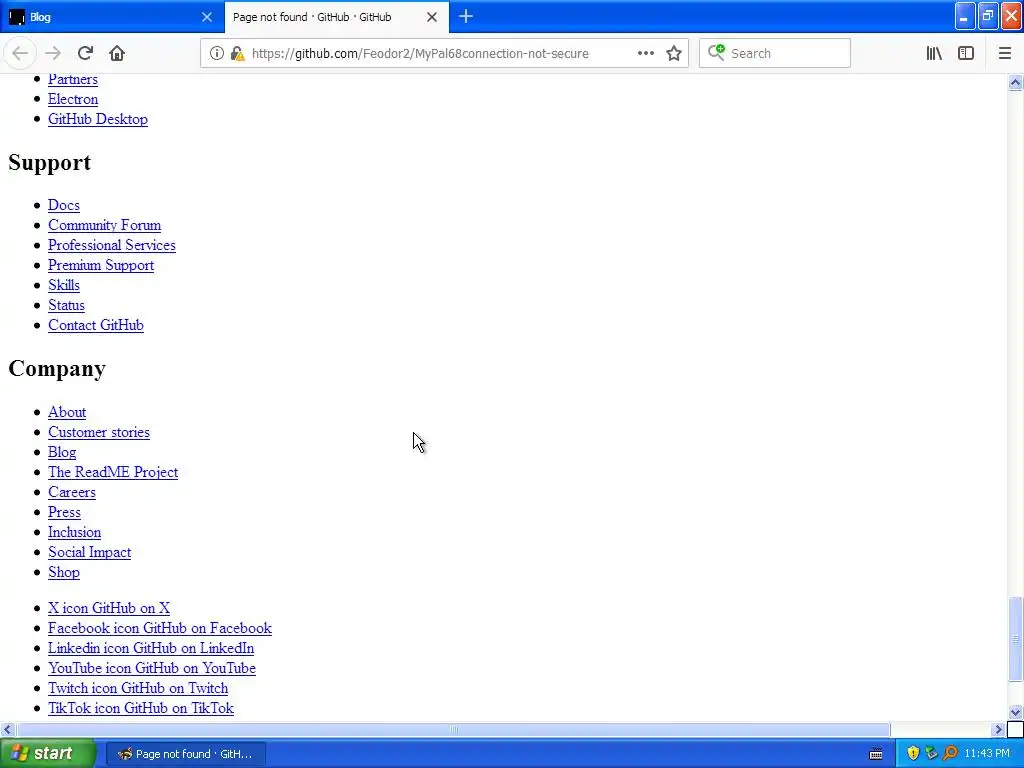Click the orange magnifier tray icon
1024x768 pixels.
click(950, 753)
